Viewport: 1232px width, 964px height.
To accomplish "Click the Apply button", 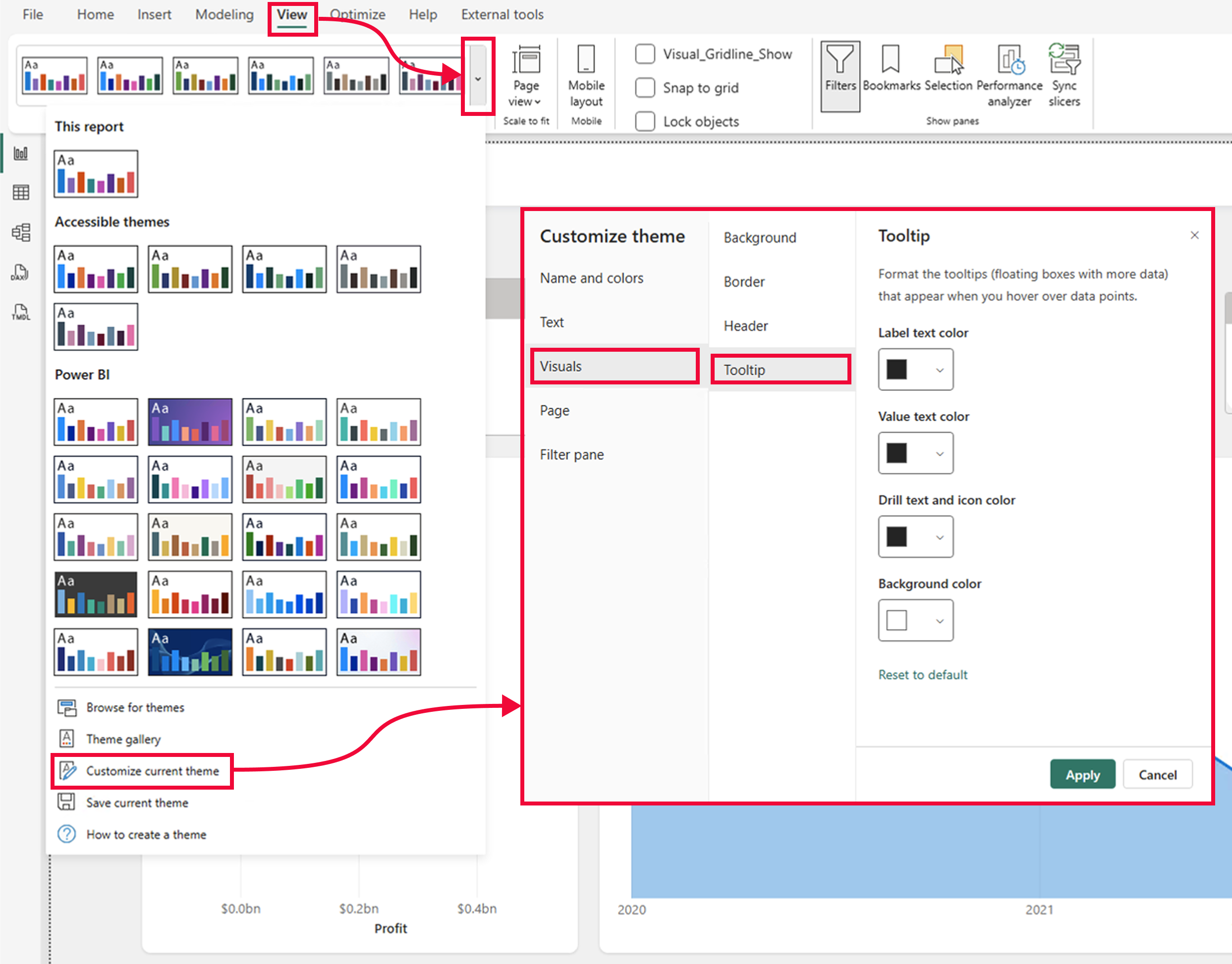I will 1082,774.
